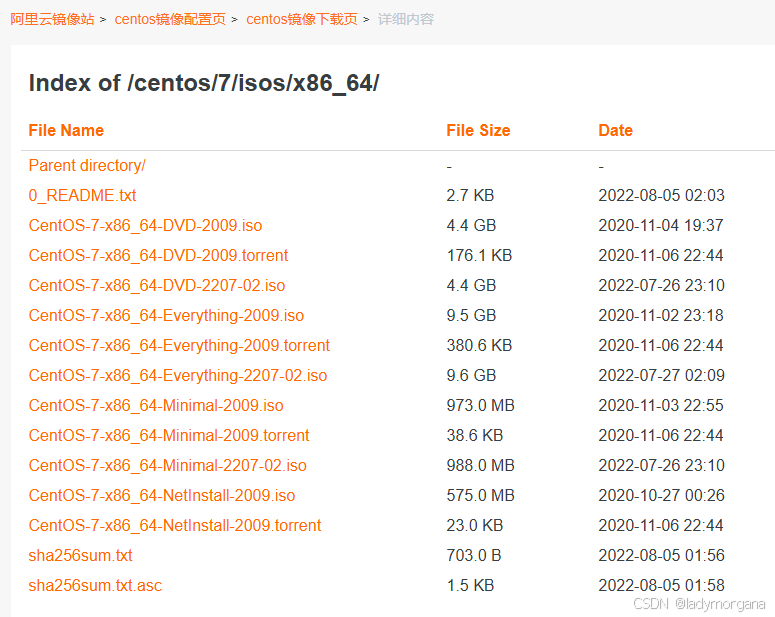Open centos镜像下载页 breadcrumb link
Screen dimensions: 775x617
(x=302, y=19)
